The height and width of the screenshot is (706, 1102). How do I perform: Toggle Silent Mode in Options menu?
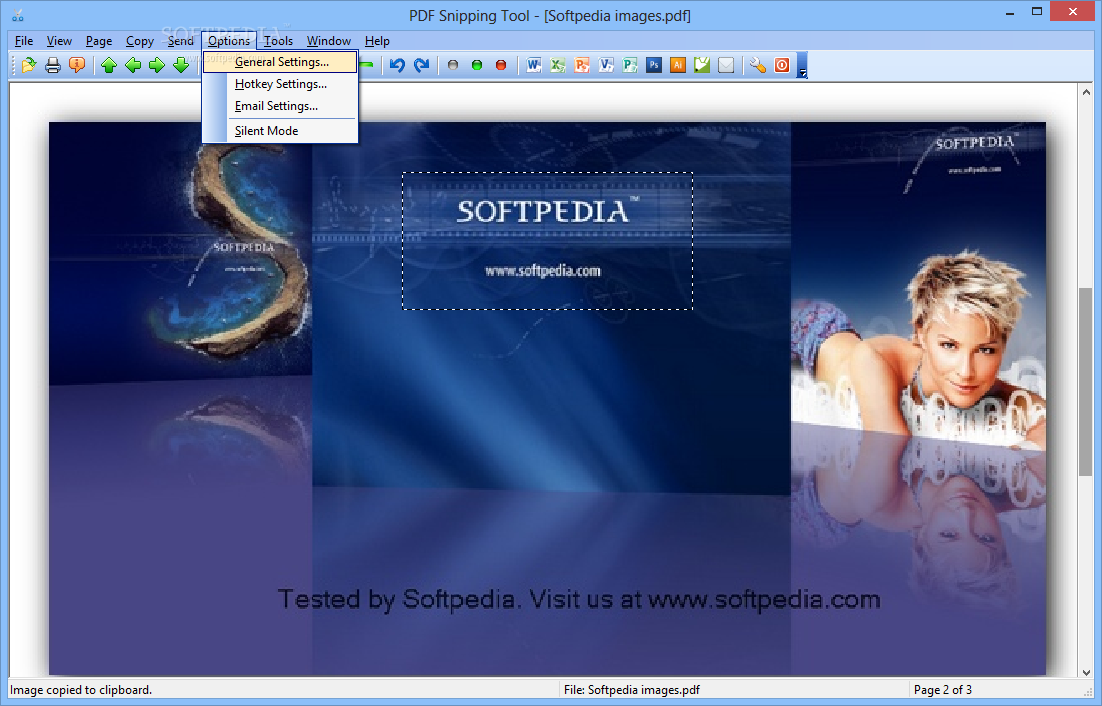(280, 131)
